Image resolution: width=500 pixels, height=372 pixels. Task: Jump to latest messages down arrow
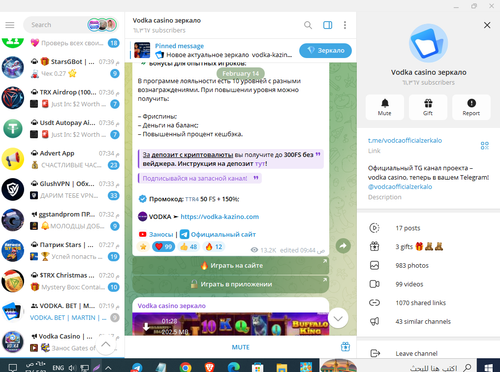338,318
